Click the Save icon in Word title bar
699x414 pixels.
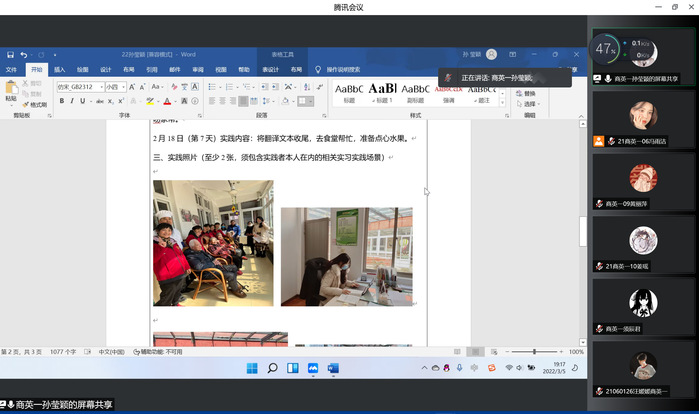[9, 54]
